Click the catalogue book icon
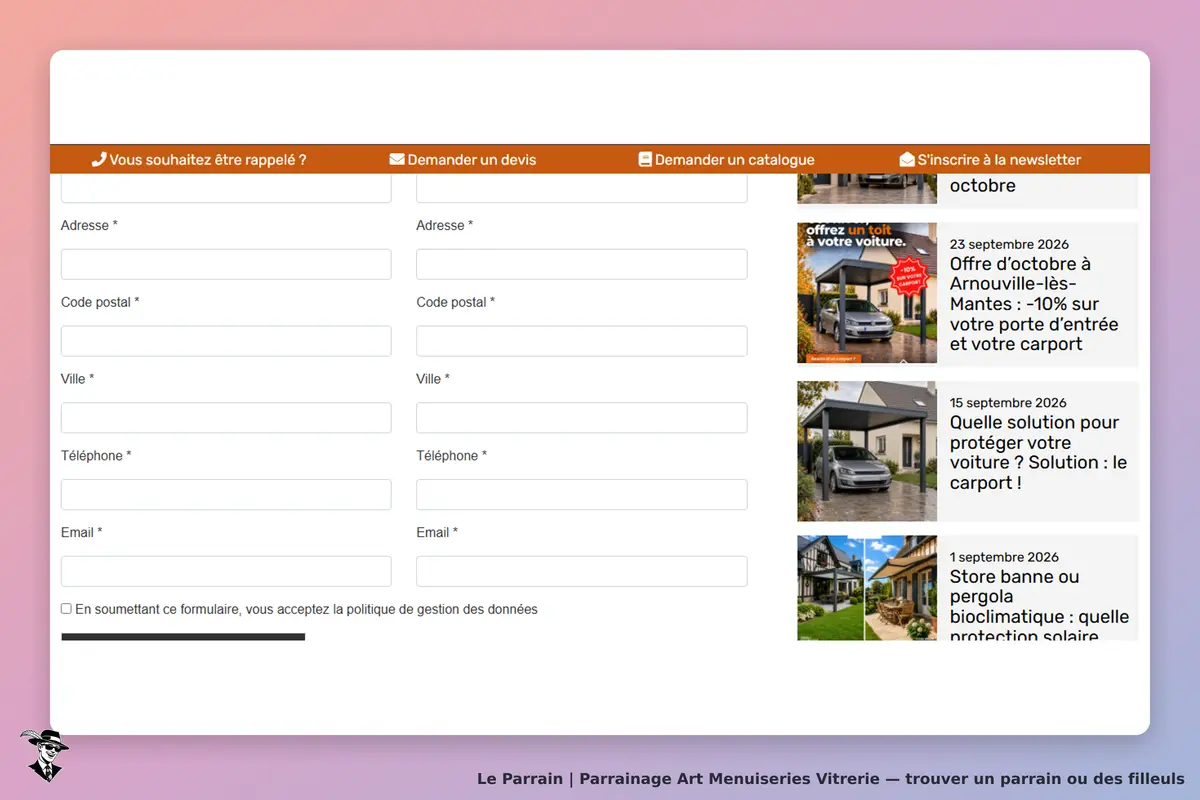This screenshot has height=800, width=1200. [x=645, y=159]
